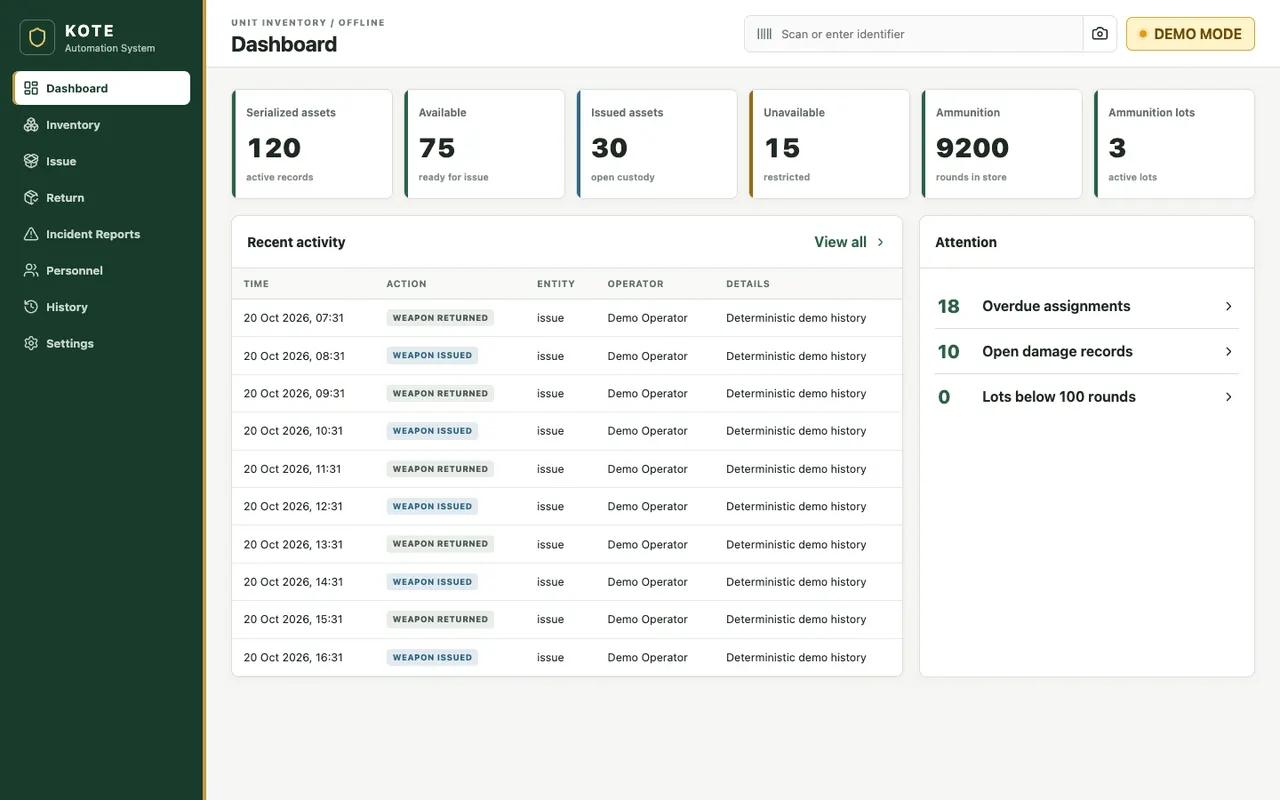Click the DETAILS column header

(x=748, y=284)
